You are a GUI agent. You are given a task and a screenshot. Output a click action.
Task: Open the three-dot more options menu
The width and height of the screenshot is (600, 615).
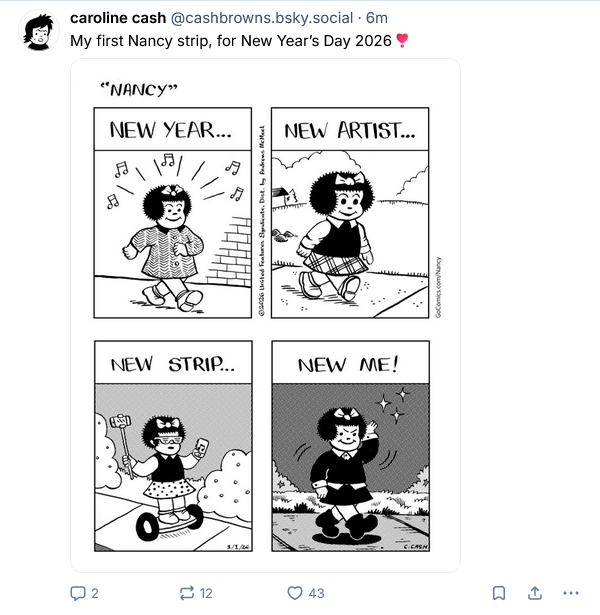pyautogui.click(x=571, y=593)
